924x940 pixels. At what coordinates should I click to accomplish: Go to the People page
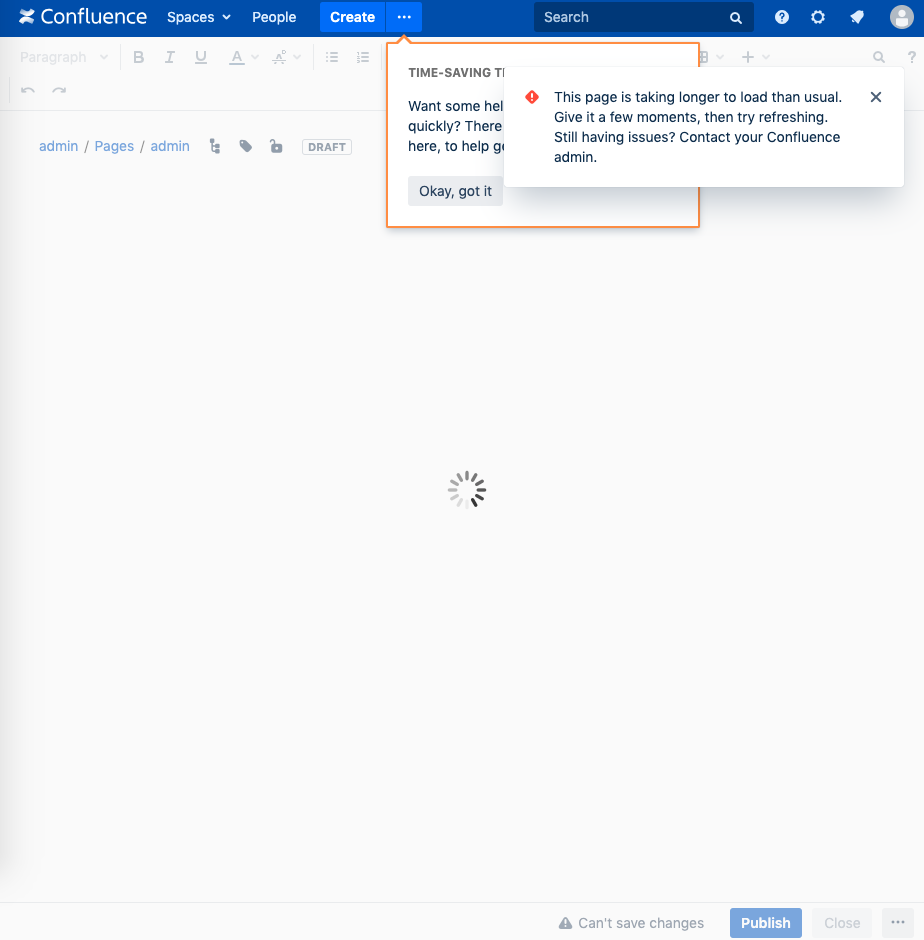[274, 17]
